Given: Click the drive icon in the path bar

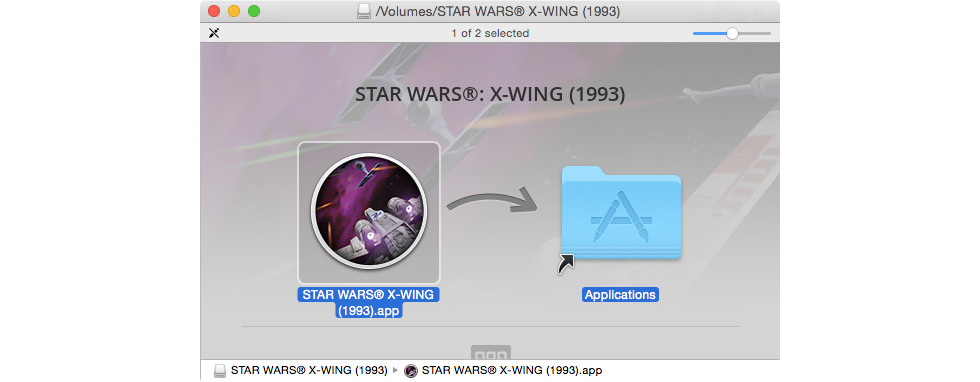Looking at the screenshot, I should click(x=220, y=370).
